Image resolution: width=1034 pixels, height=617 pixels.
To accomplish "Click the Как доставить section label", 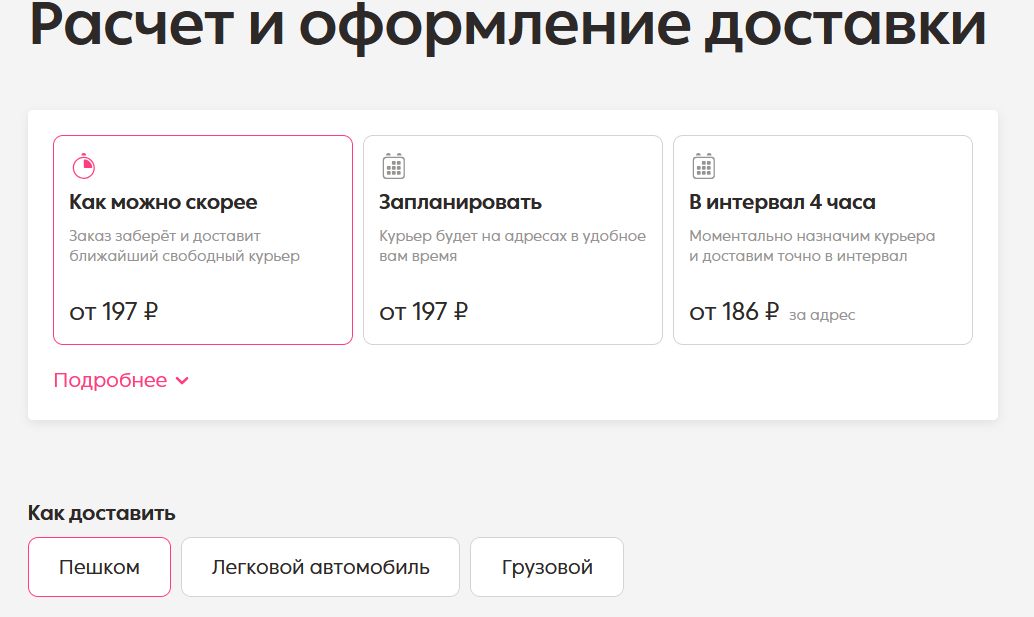I will (x=102, y=513).
